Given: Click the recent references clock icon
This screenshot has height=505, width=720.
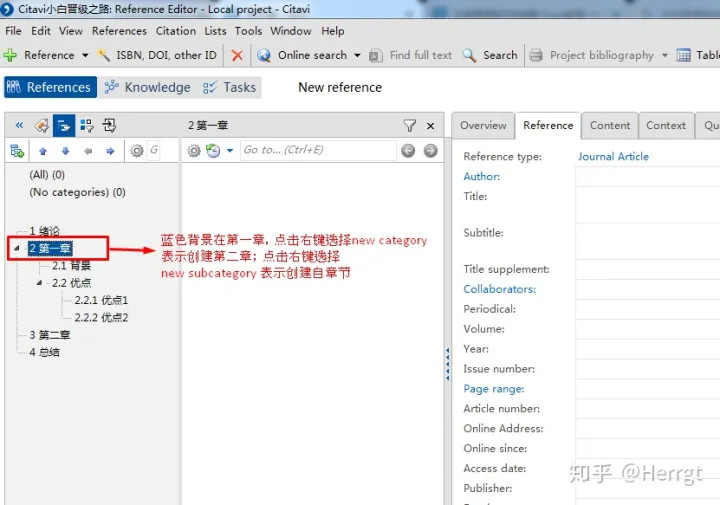Looking at the screenshot, I should pyautogui.click(x=213, y=151).
